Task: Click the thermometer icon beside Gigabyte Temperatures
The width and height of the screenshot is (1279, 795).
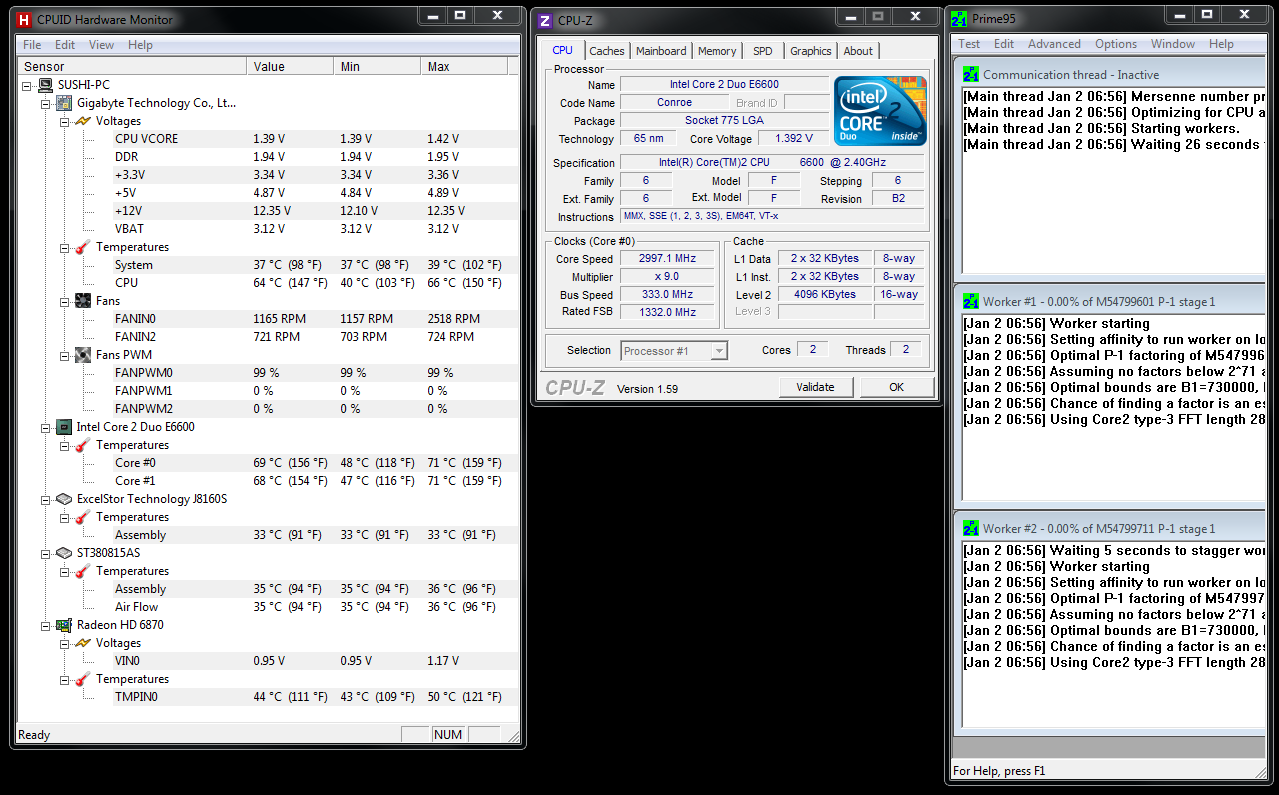Action: pyautogui.click(x=83, y=247)
